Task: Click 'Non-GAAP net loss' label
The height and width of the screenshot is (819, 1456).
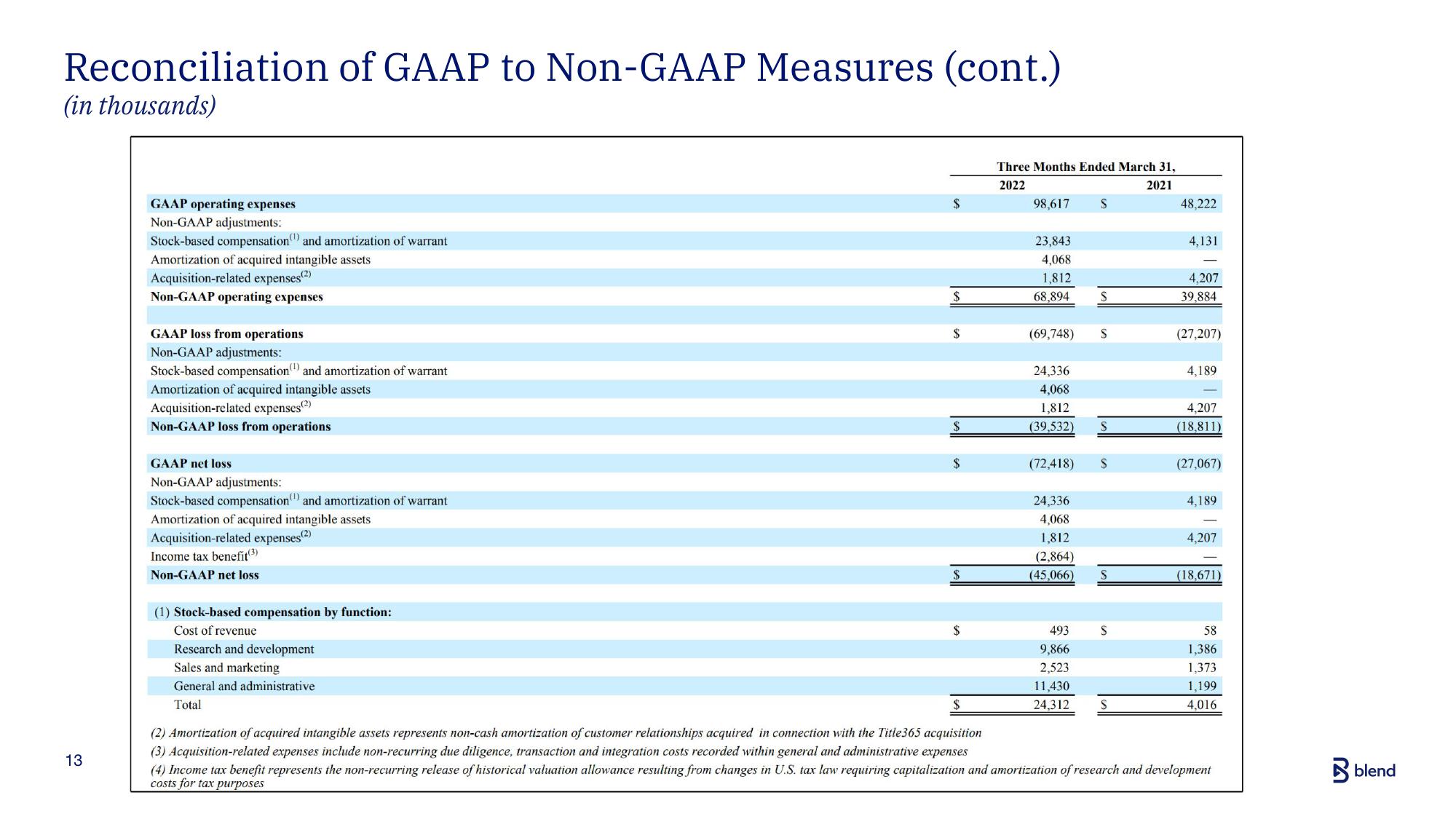Action: [x=205, y=575]
